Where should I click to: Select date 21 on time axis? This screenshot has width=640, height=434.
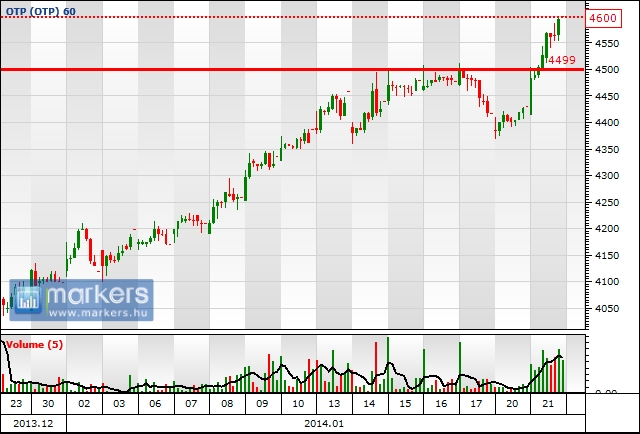(548, 404)
